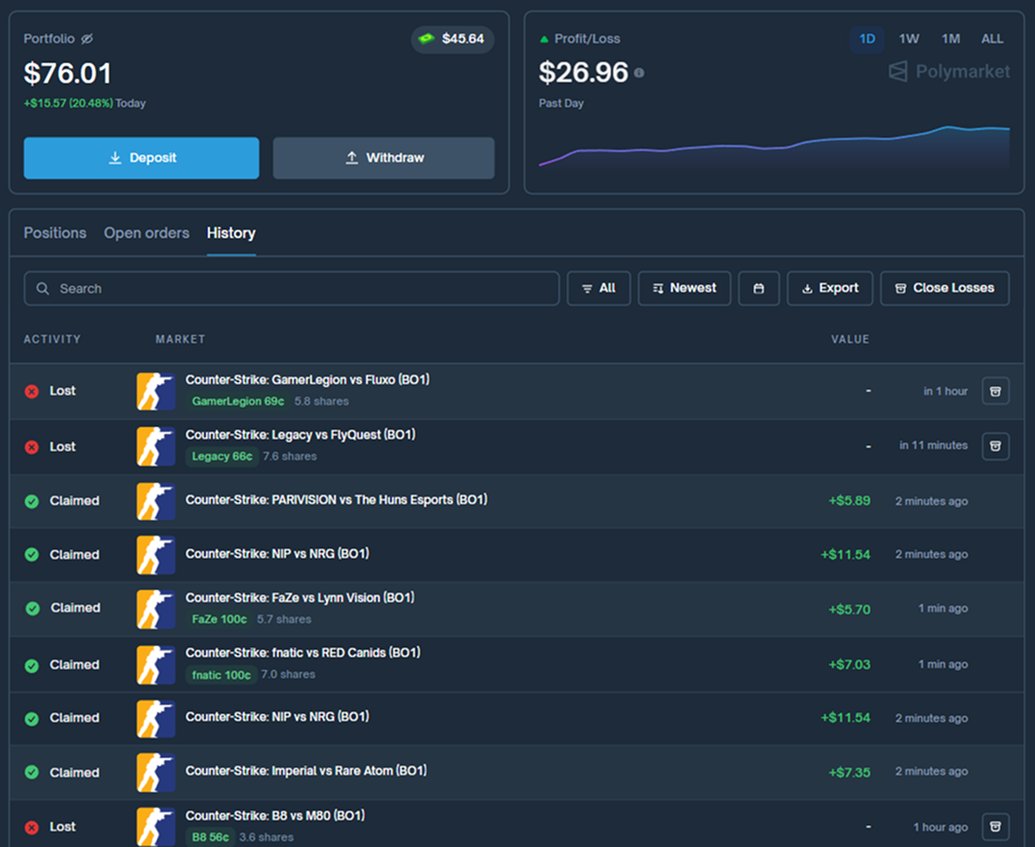Click the $76.01 portfolio total
1035x847 pixels.
(67, 73)
